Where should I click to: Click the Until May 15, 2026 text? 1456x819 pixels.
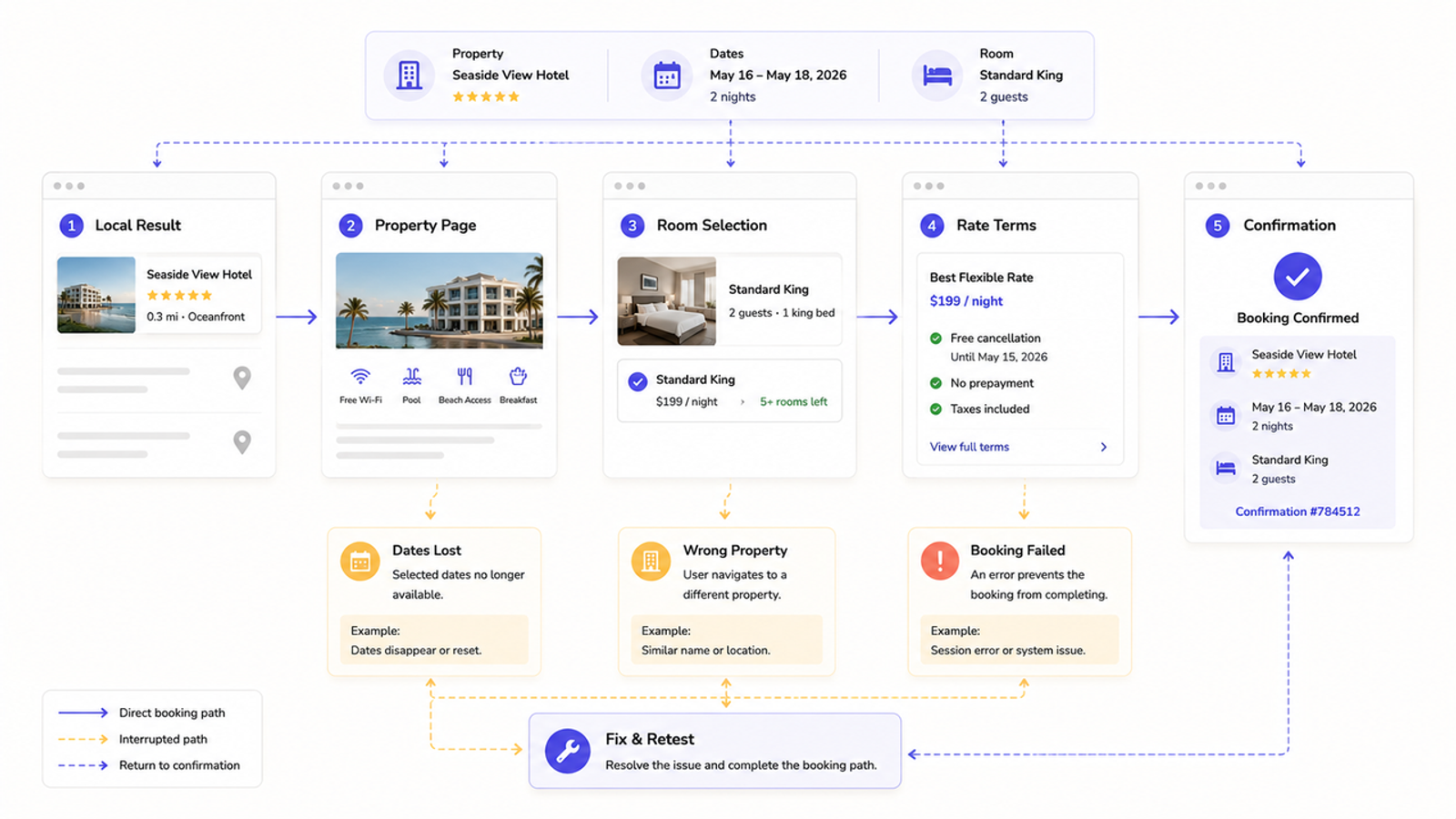999,357
